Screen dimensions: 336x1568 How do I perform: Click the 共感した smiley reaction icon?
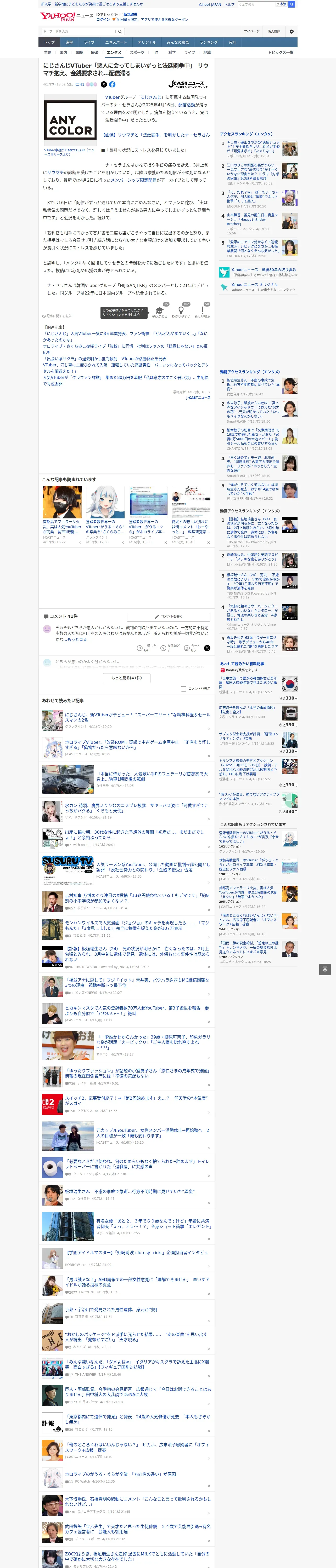pos(140,648)
